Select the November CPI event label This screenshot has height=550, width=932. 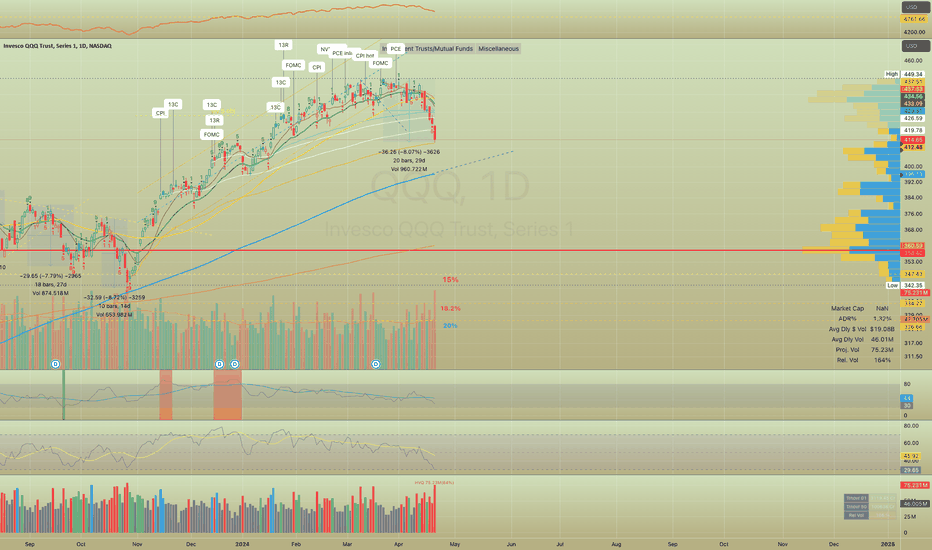tap(160, 113)
